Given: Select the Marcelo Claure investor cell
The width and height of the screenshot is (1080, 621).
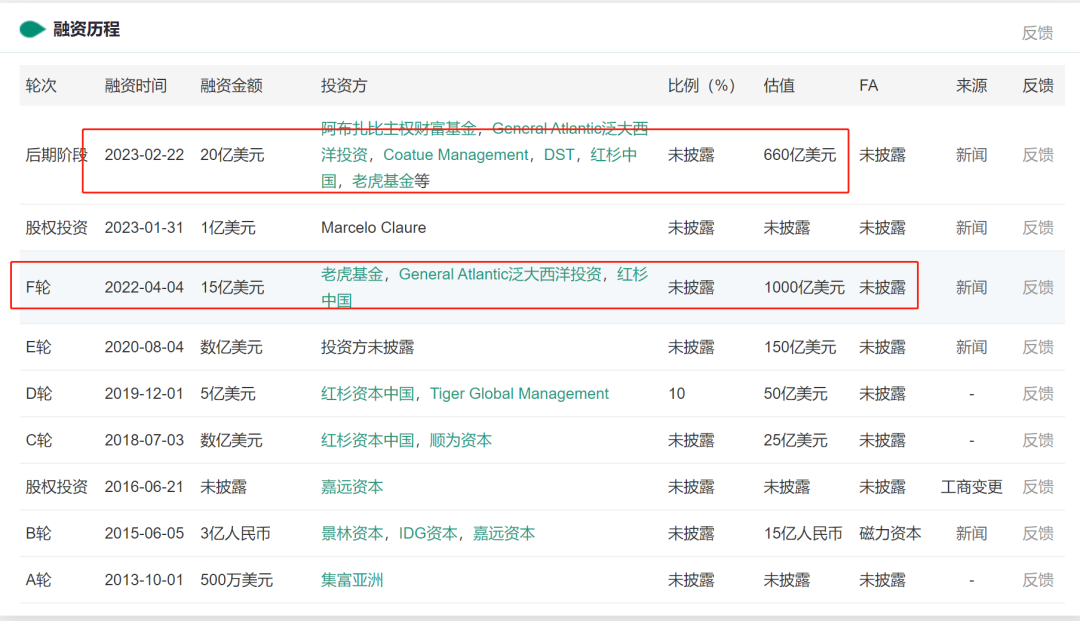Looking at the screenshot, I should coord(373,228).
